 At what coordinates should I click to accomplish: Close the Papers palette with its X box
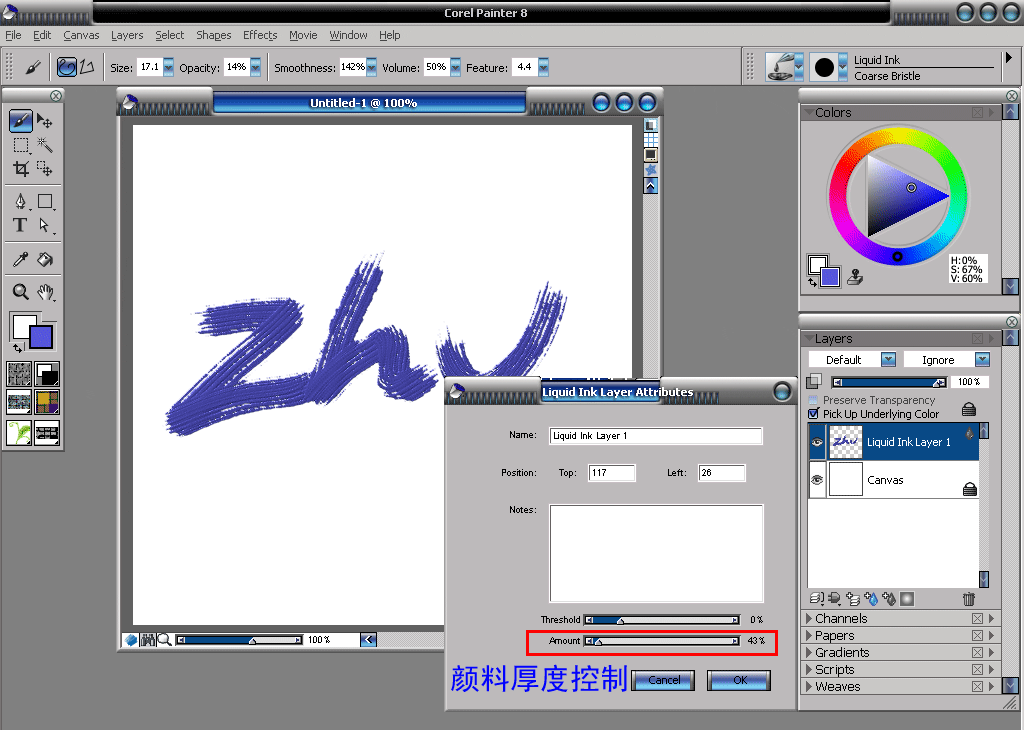coord(977,635)
